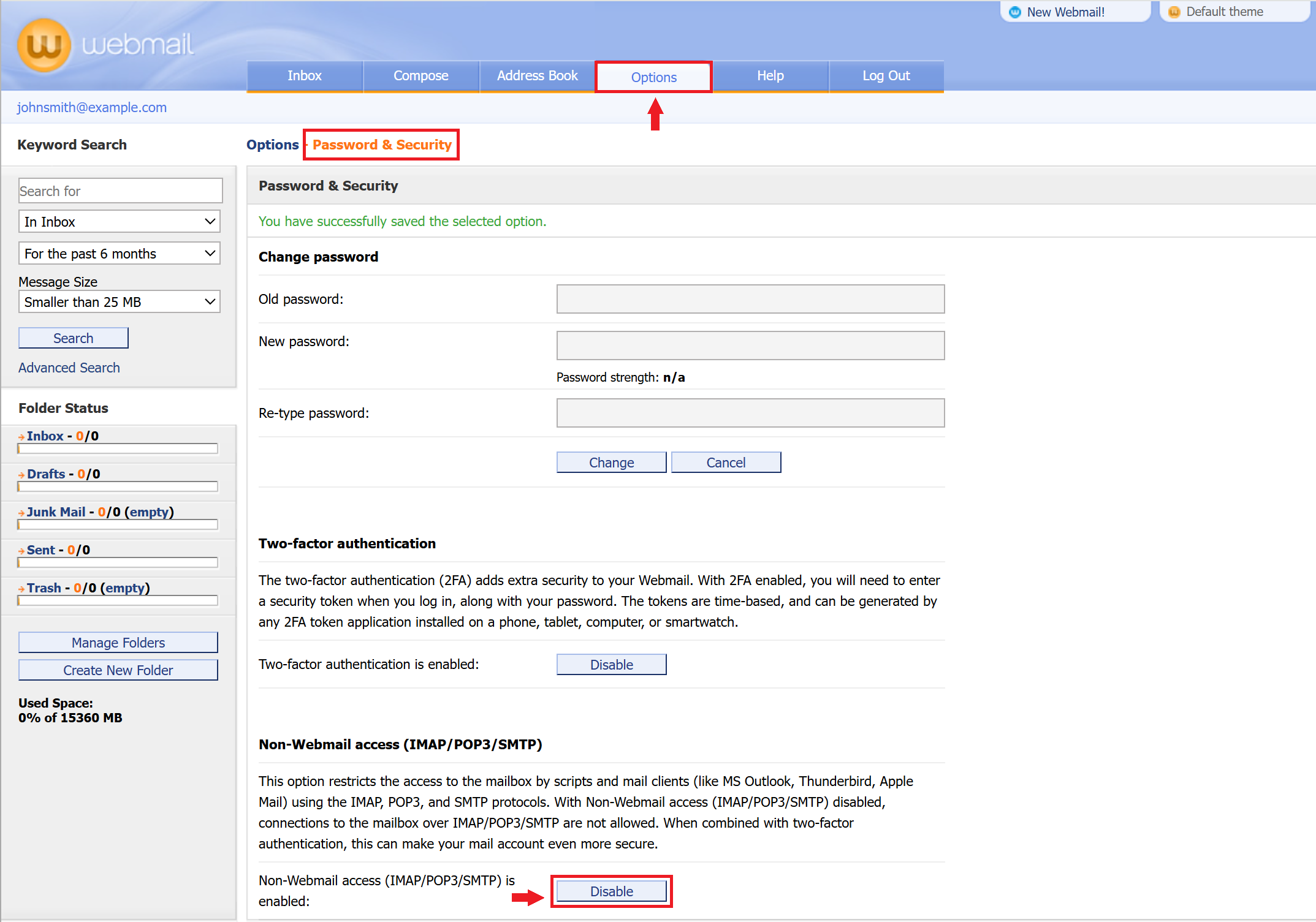The image size is (1316, 922).
Task: Go to the Address Book tab
Action: click(538, 76)
